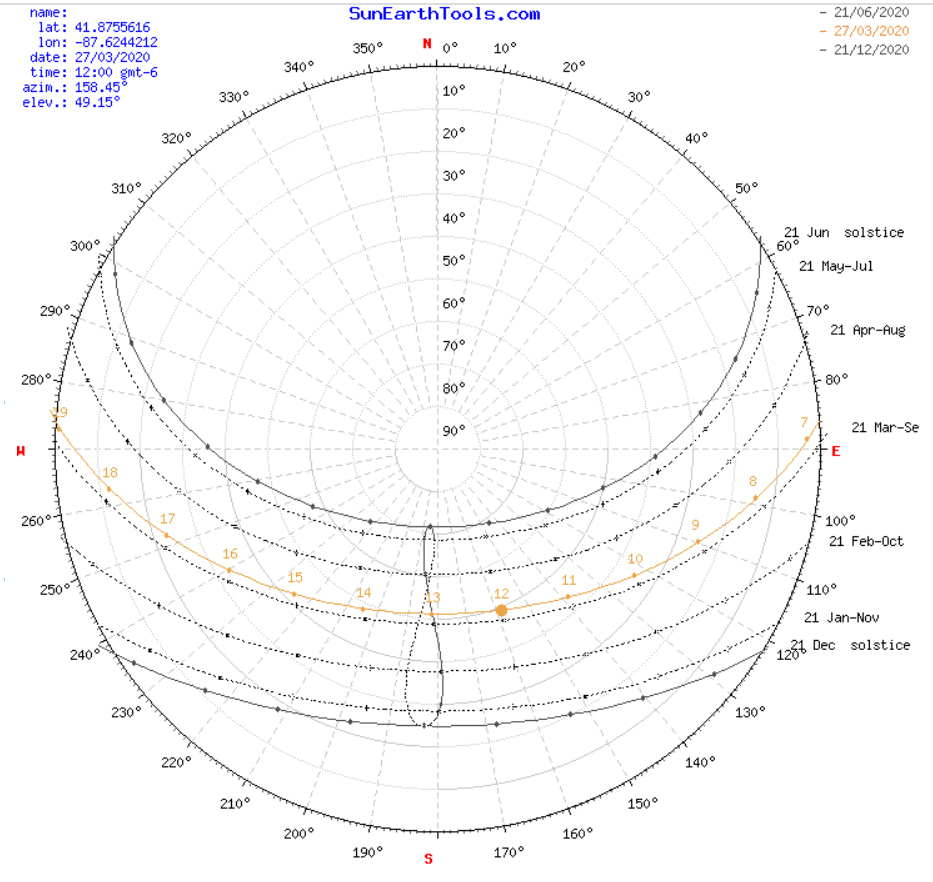Click the SunEarthTools.com title link

coord(444,14)
